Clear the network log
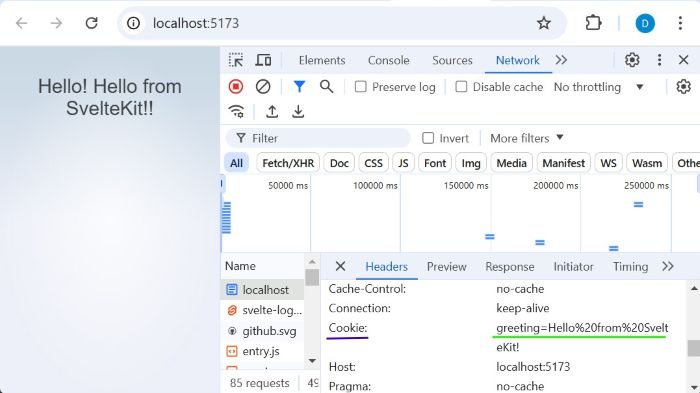Screen dimensions: 700x393 coord(263,87)
